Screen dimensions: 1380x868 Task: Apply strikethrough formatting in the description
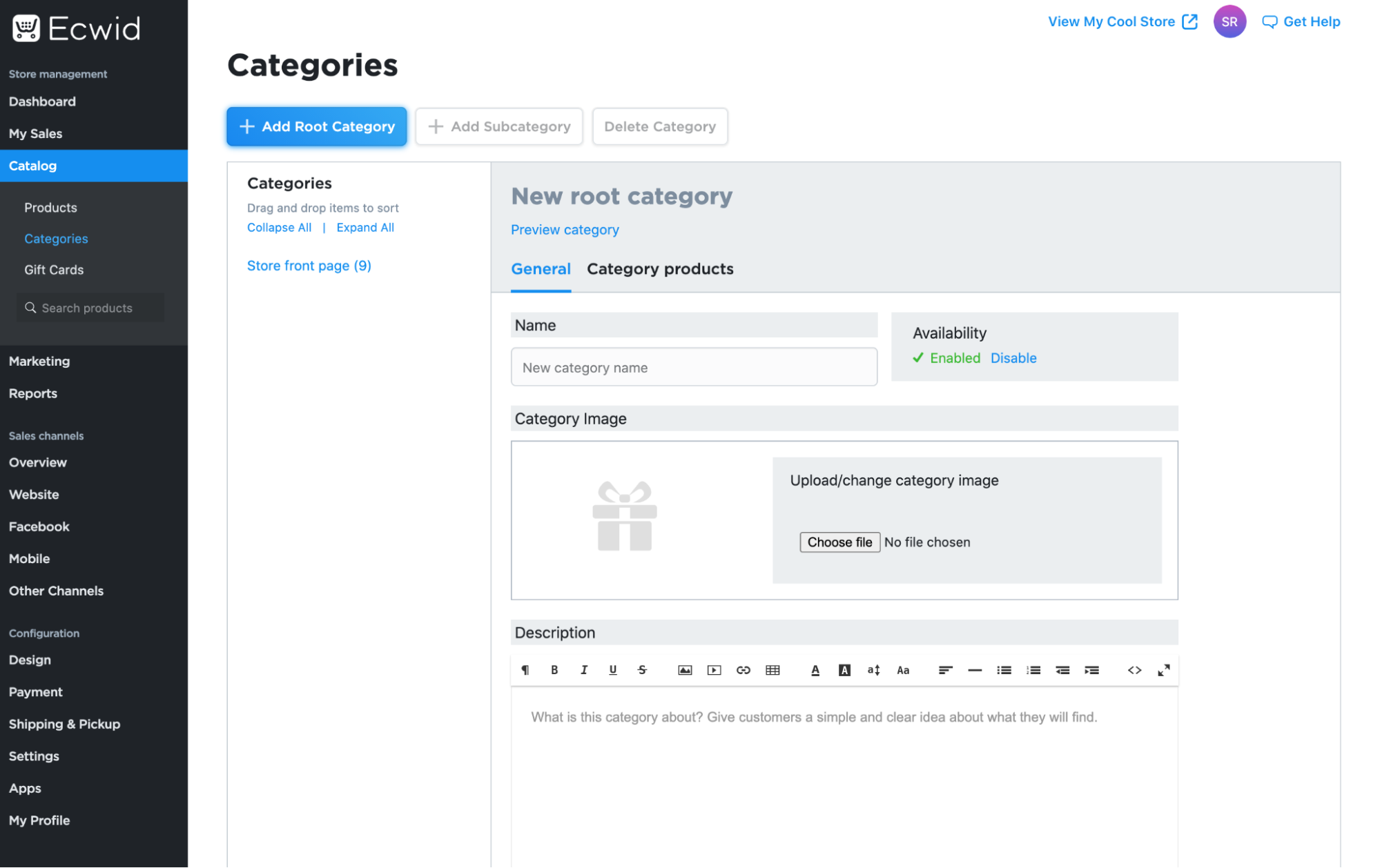[x=641, y=669]
